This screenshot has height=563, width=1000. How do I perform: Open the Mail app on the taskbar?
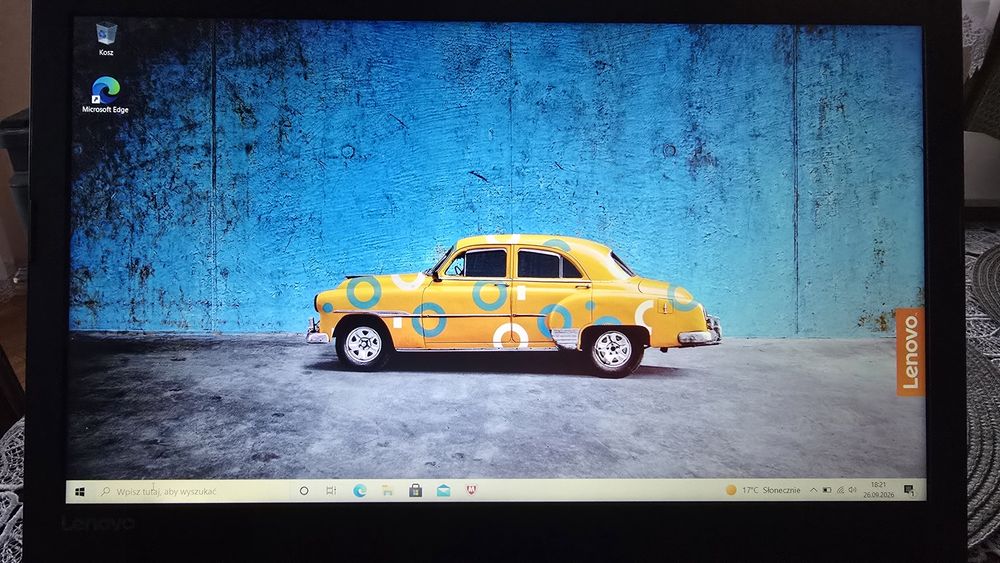[x=443, y=490]
